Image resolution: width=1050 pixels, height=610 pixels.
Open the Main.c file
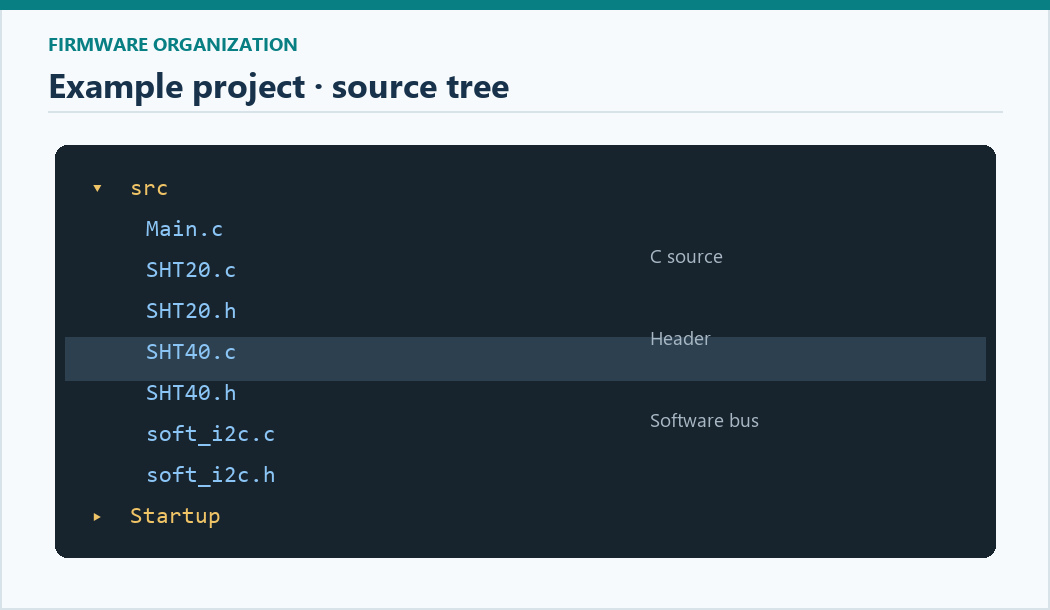click(x=184, y=229)
